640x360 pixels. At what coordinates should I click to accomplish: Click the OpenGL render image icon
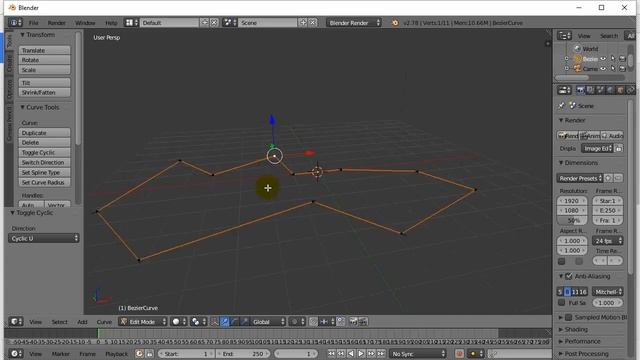353,322
